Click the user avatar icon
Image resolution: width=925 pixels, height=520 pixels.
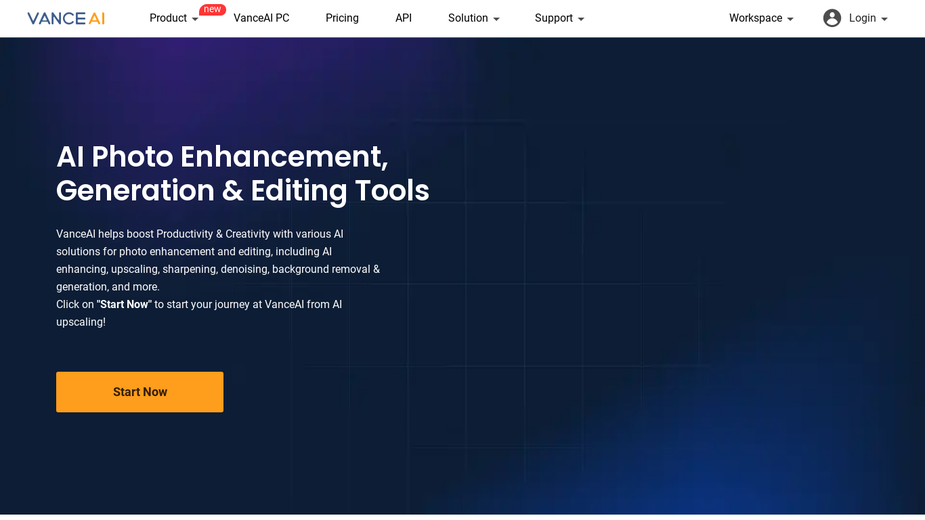tap(832, 18)
